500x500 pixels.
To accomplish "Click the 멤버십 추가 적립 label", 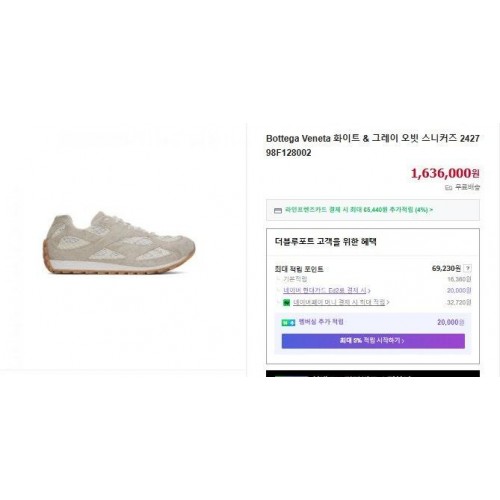I will [321, 322].
